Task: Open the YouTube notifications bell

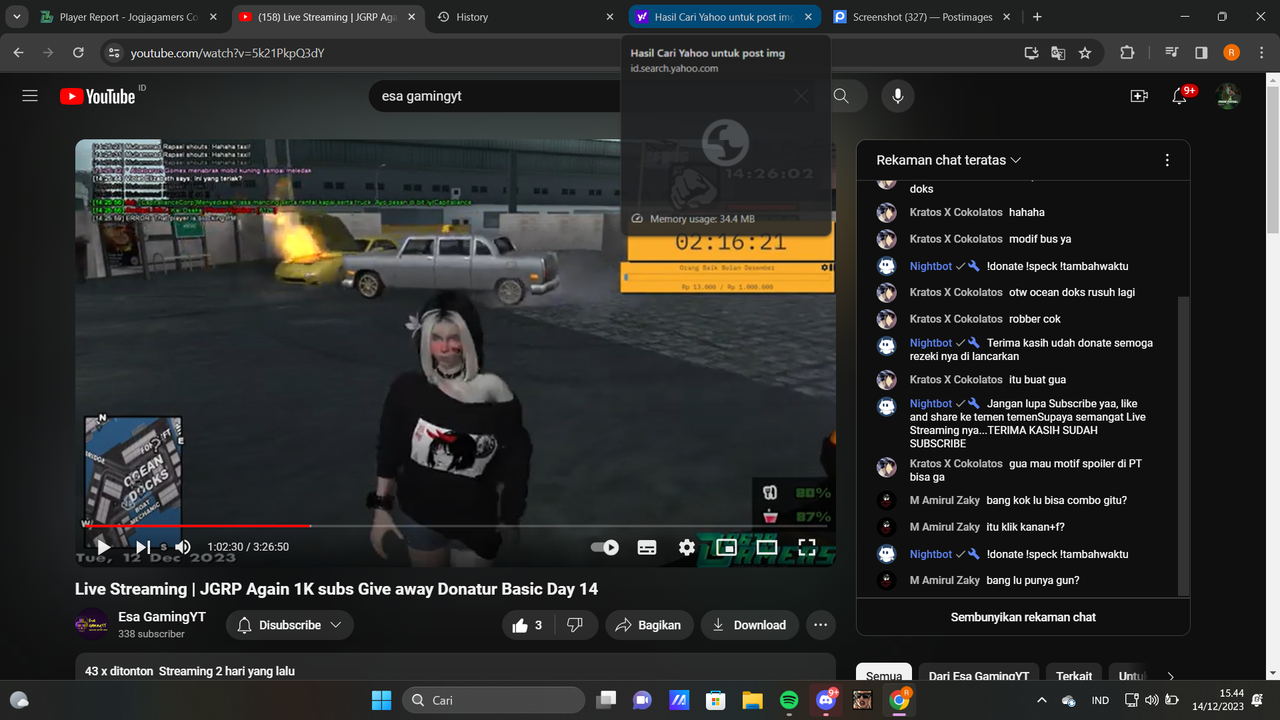Action: [x=1181, y=96]
